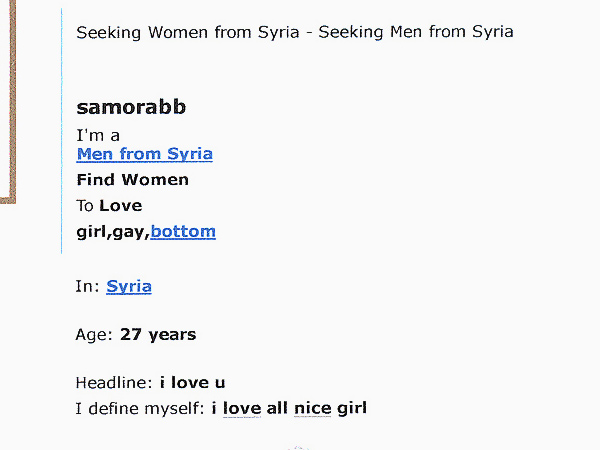Click the underlined "bottom" tag link
Image resolution: width=600 pixels, height=450 pixels.
pyautogui.click(x=183, y=232)
